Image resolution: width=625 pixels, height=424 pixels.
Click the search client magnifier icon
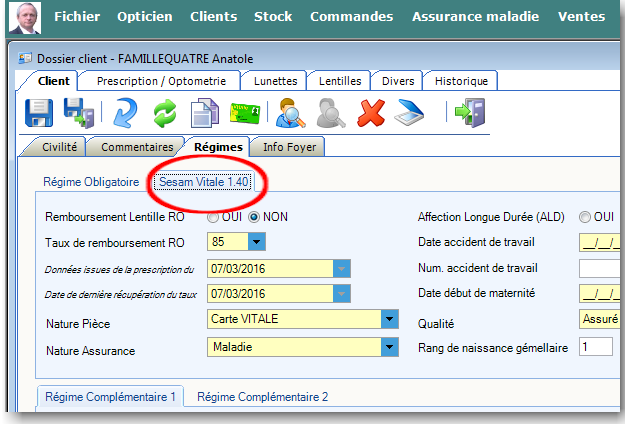click(x=291, y=113)
